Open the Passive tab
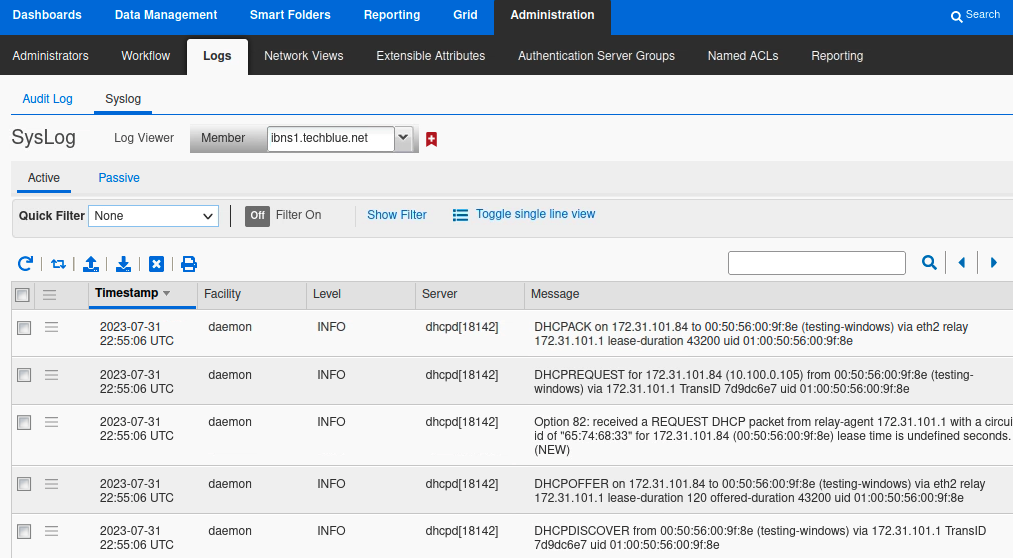This screenshot has width=1013, height=558. point(119,178)
